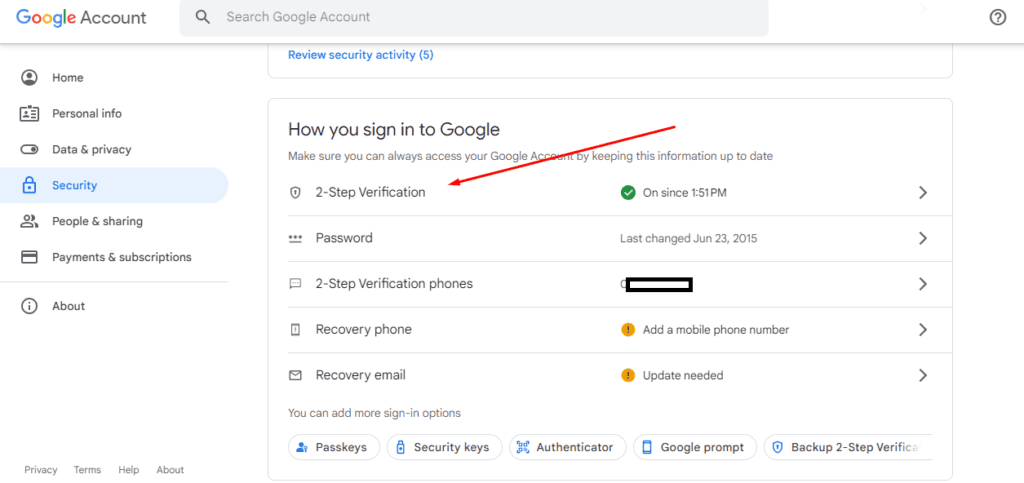The image size is (1024, 483).
Task: Click 'Update needed' status text
Action: point(683,375)
